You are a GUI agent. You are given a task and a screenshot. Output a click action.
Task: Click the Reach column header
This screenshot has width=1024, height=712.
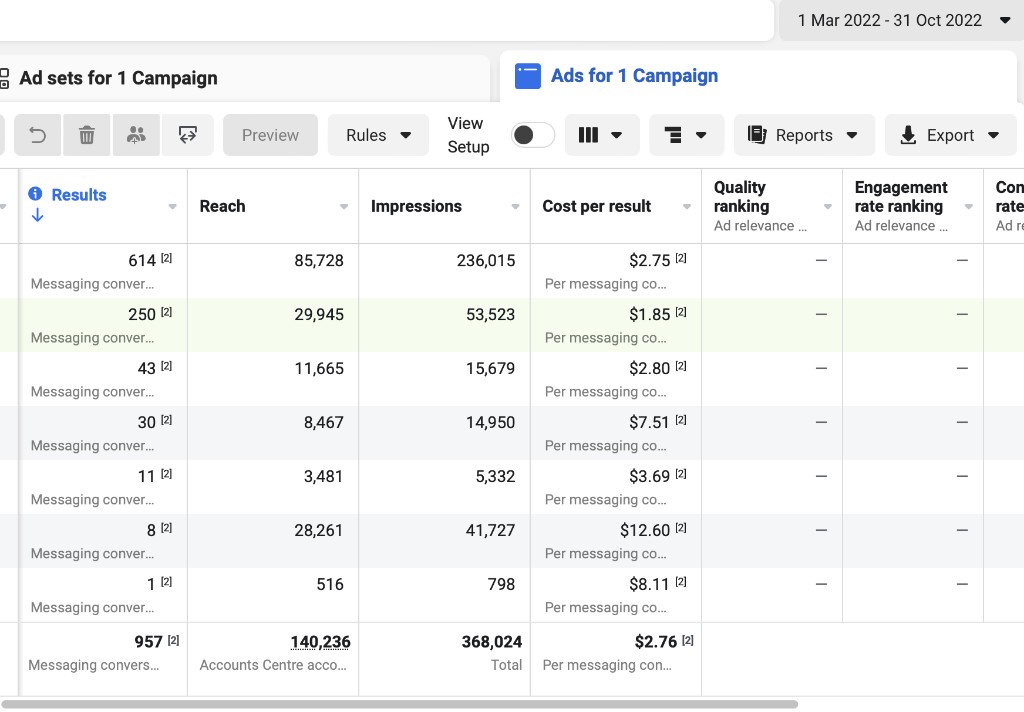223,206
